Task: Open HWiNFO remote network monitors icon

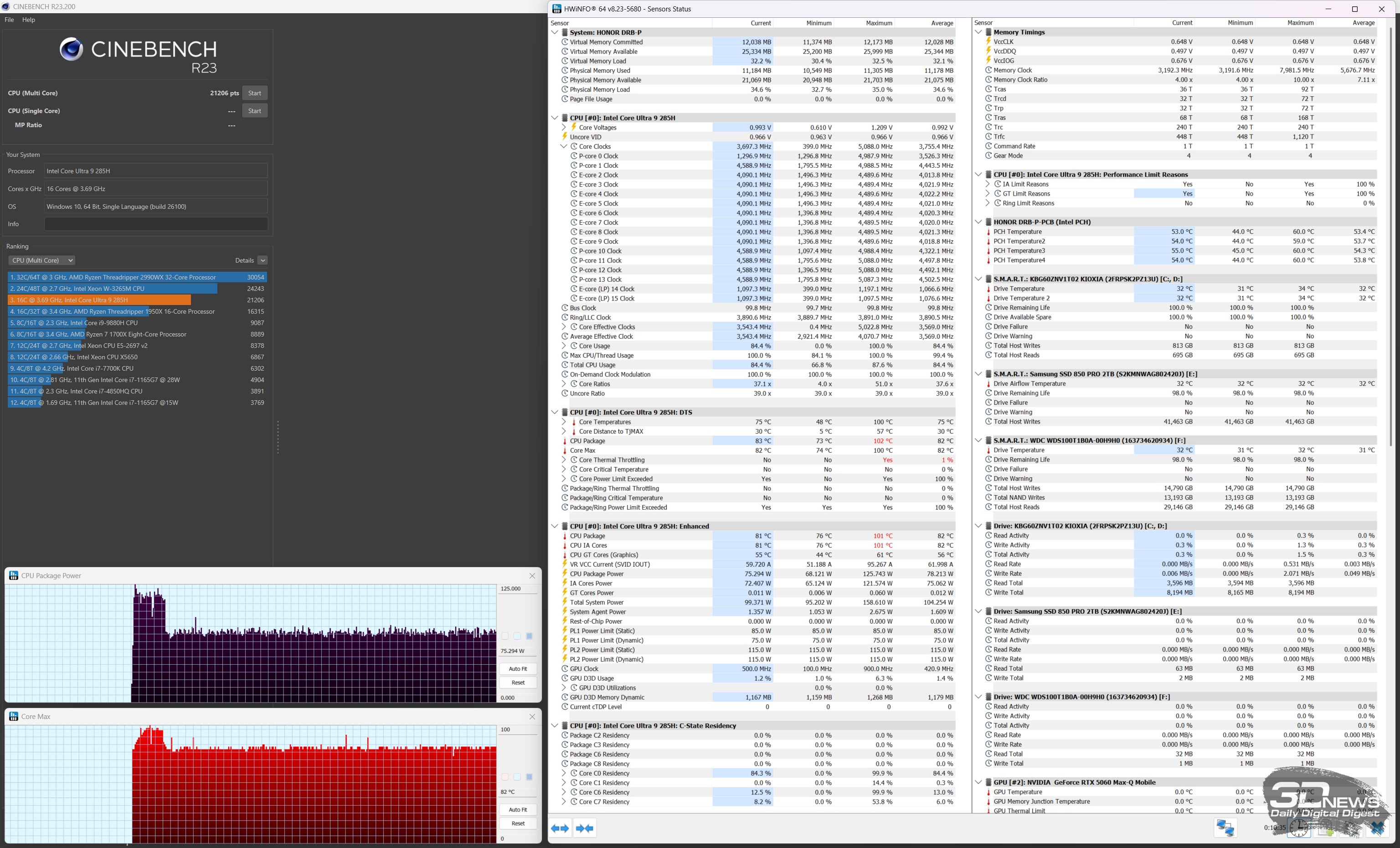Action: click(x=1225, y=827)
